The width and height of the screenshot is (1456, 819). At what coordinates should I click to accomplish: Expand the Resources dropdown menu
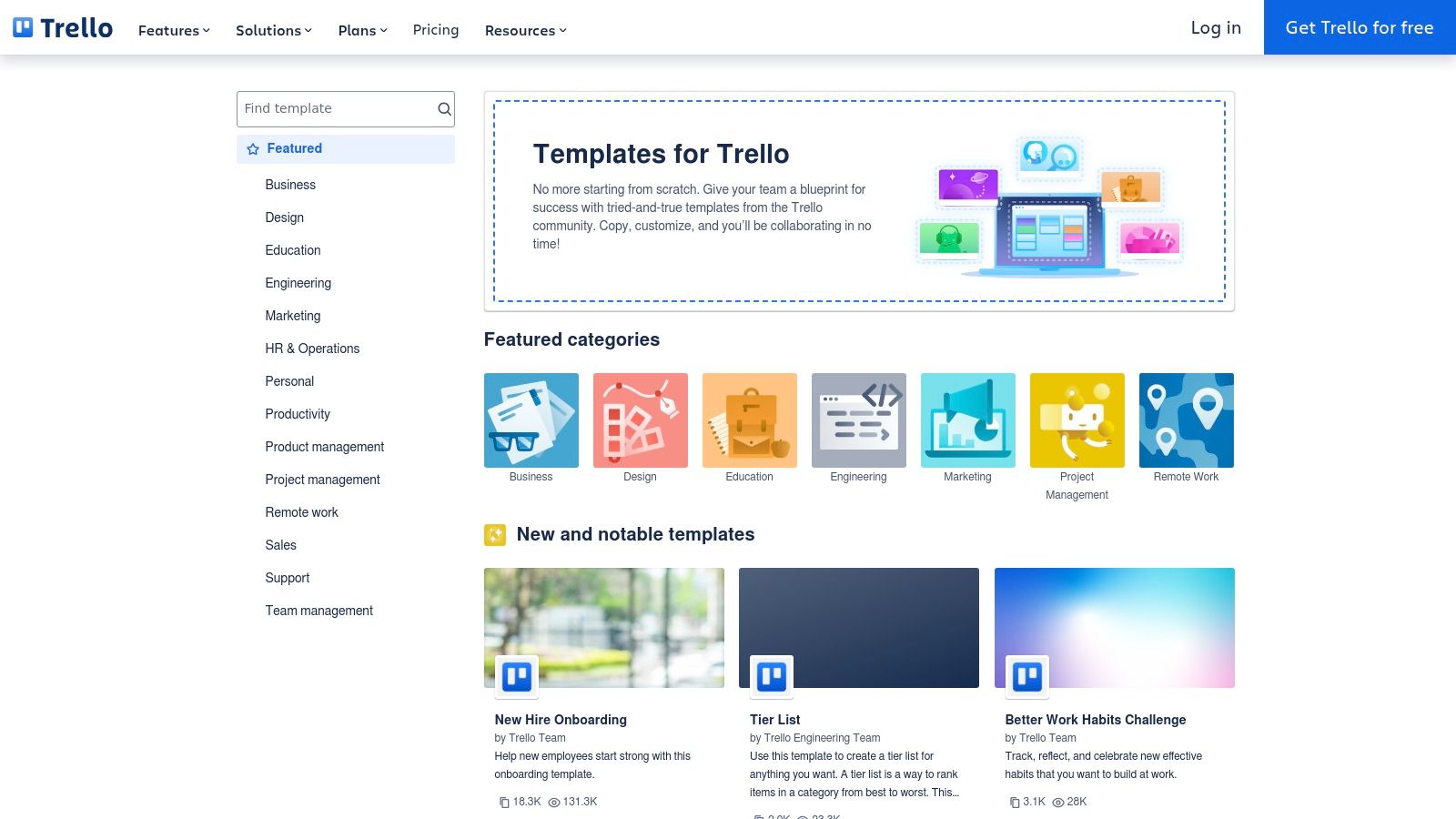[525, 30]
